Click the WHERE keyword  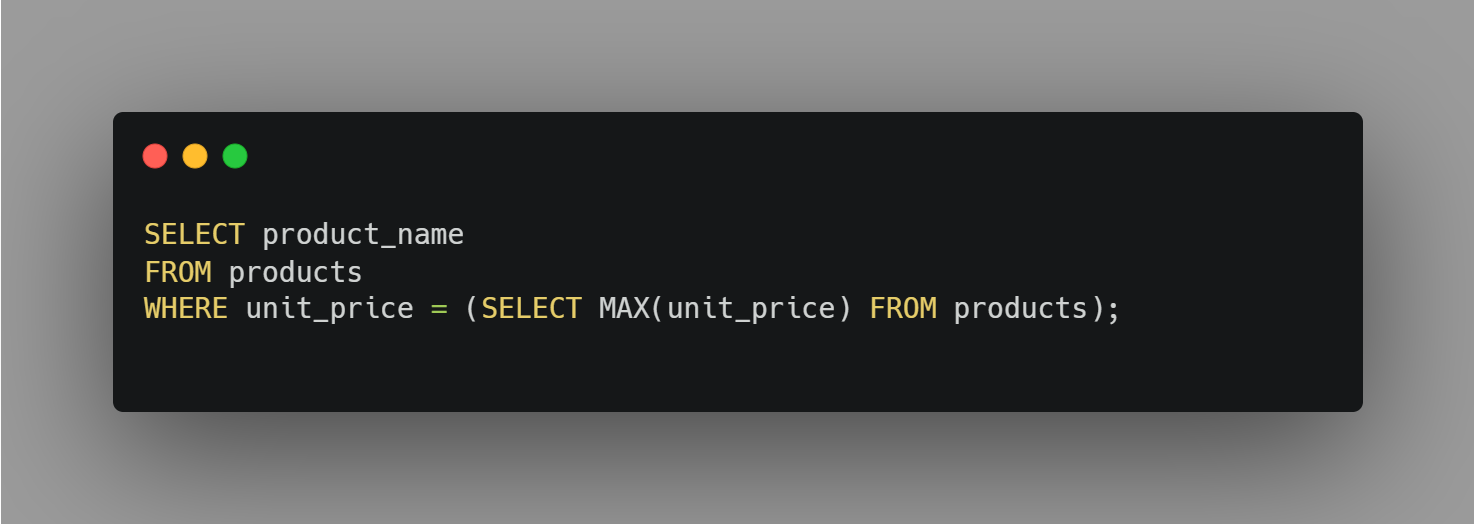pyautogui.click(x=186, y=309)
